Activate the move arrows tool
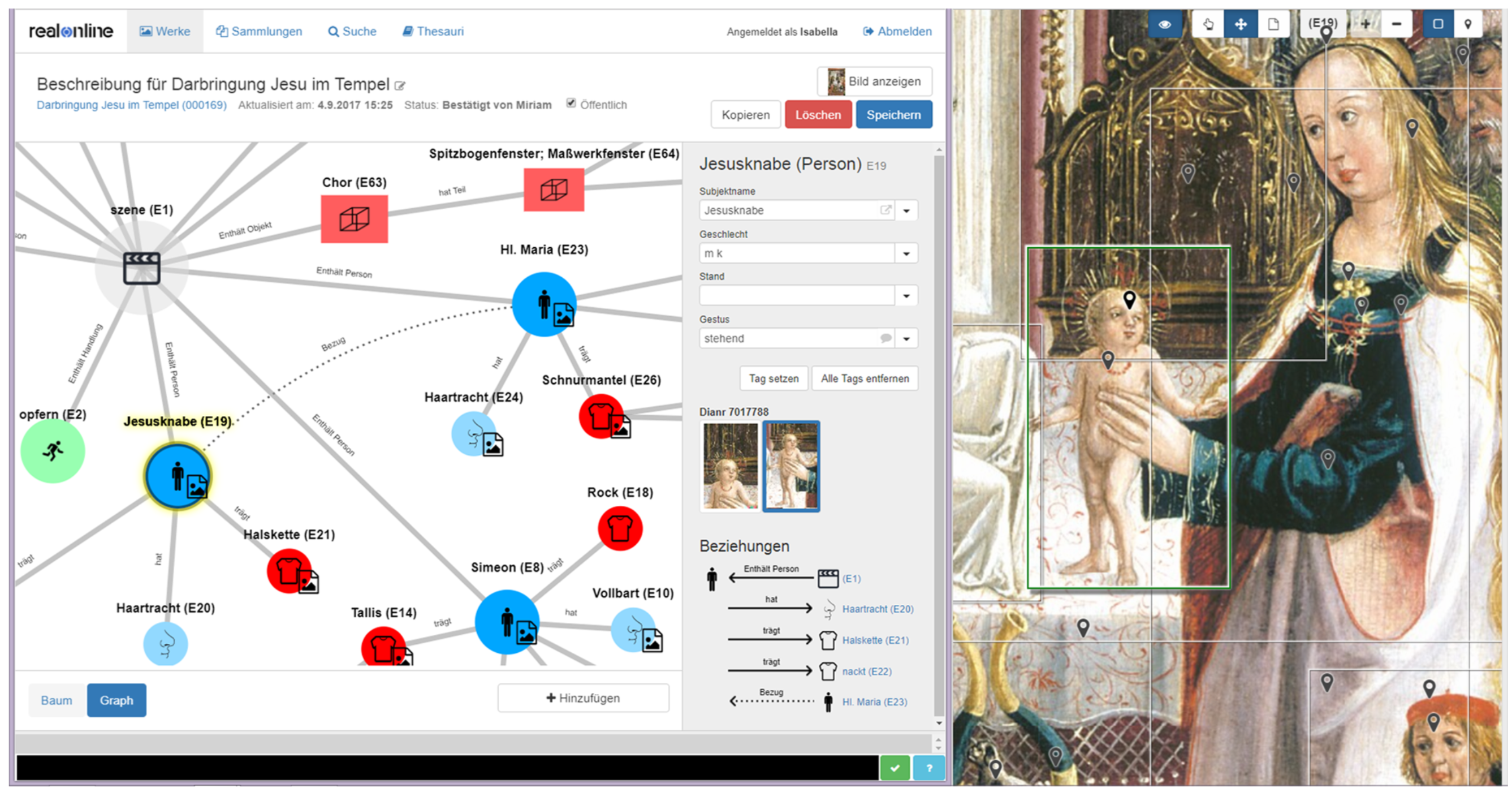The width and height of the screenshot is (1512, 792). tap(1240, 24)
